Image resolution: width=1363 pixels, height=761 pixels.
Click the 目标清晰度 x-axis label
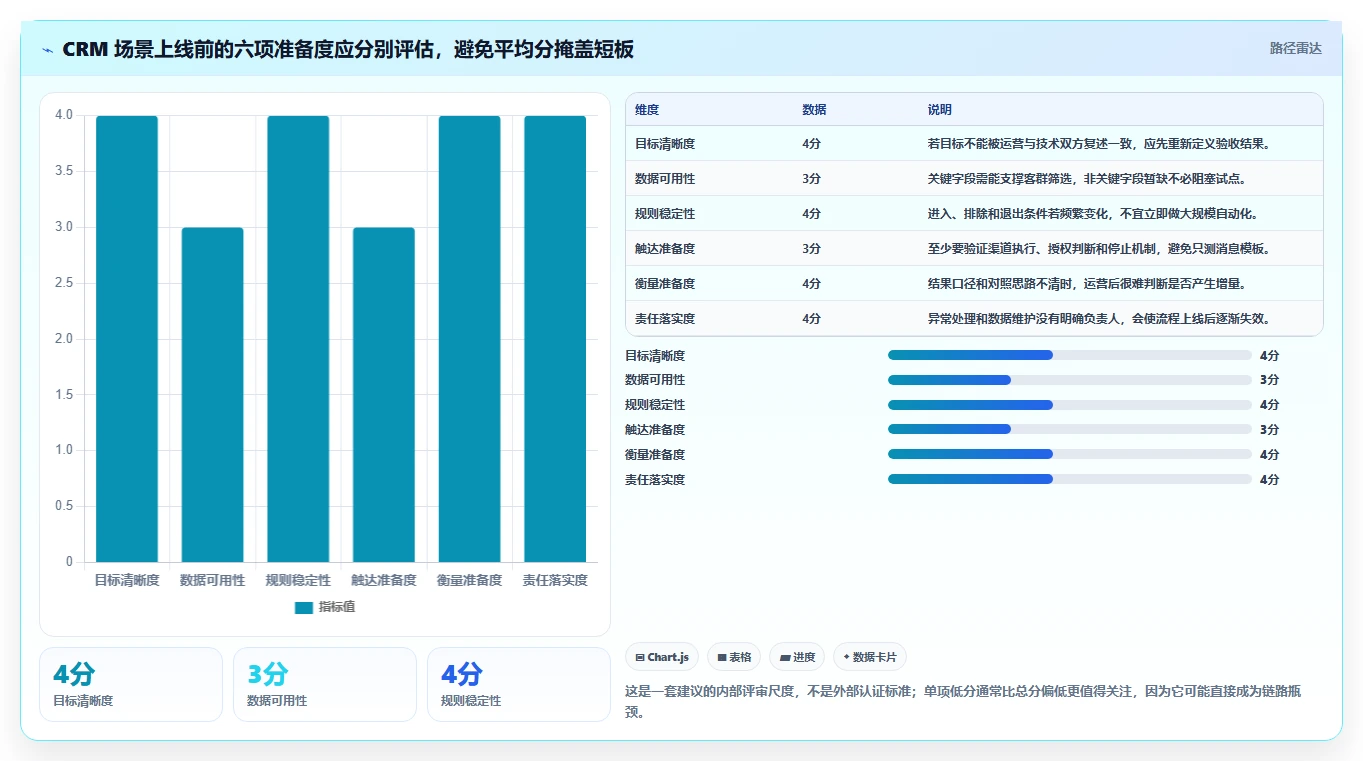(127, 580)
